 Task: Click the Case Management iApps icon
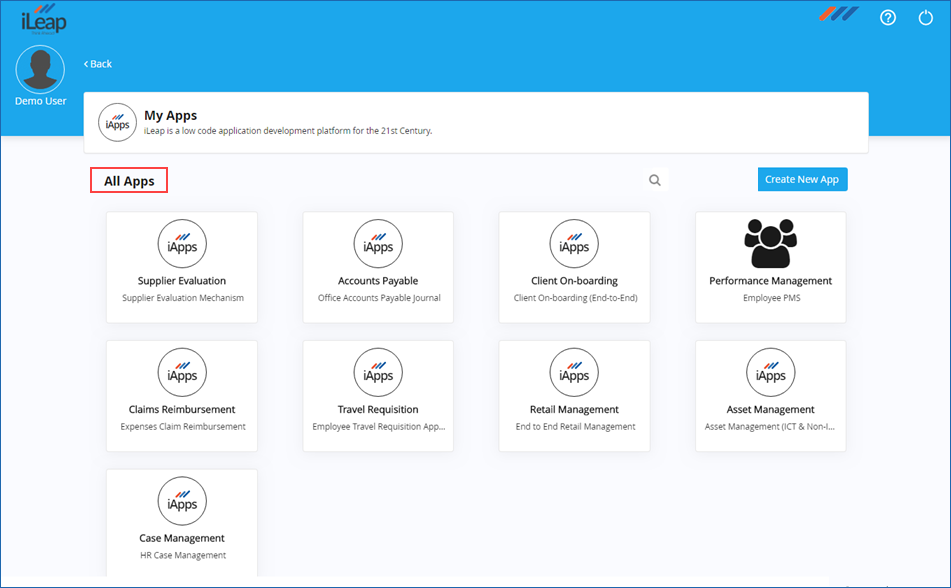182,501
